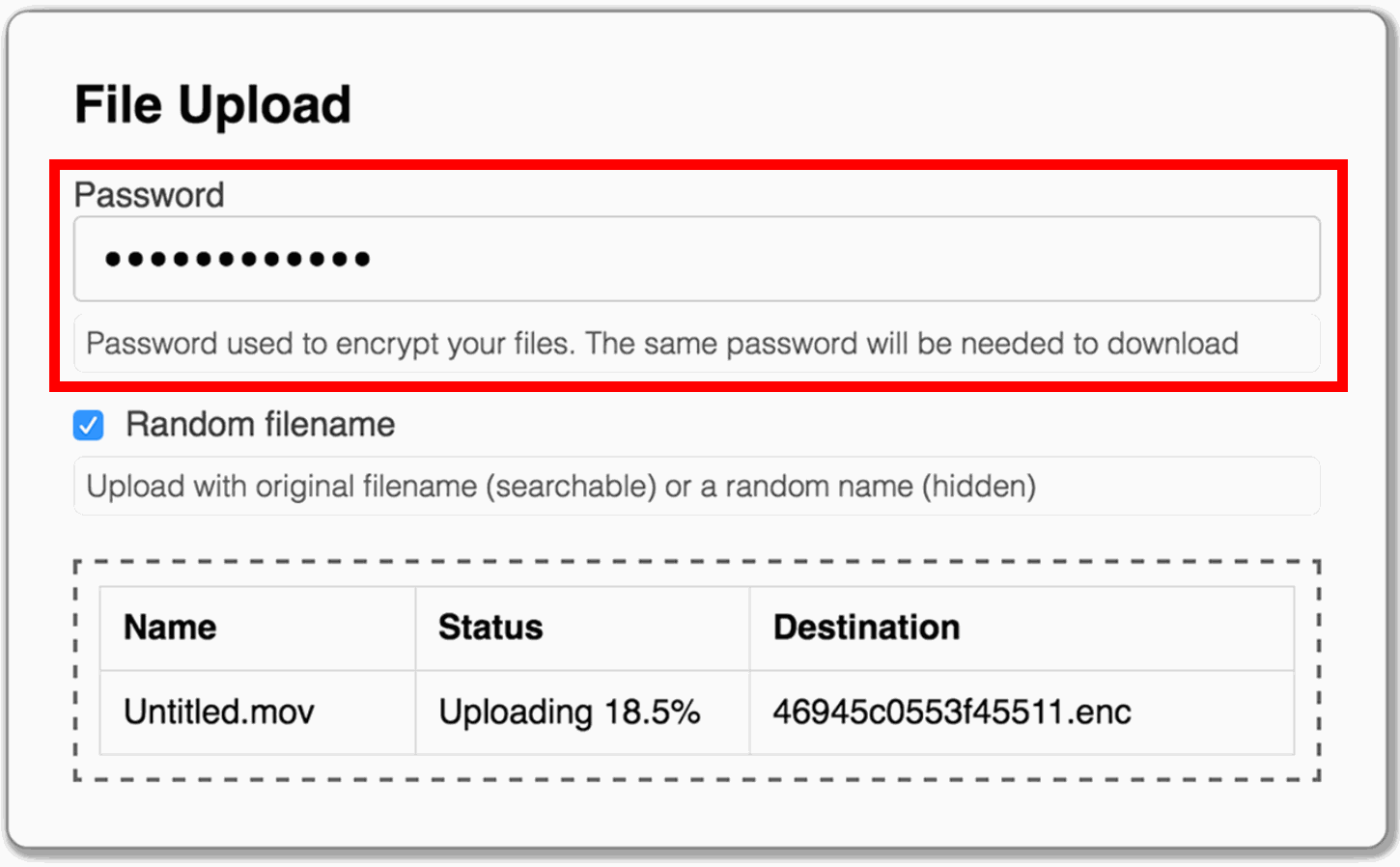Select the masked password dots
The height and width of the screenshot is (867, 1400).
(x=238, y=259)
